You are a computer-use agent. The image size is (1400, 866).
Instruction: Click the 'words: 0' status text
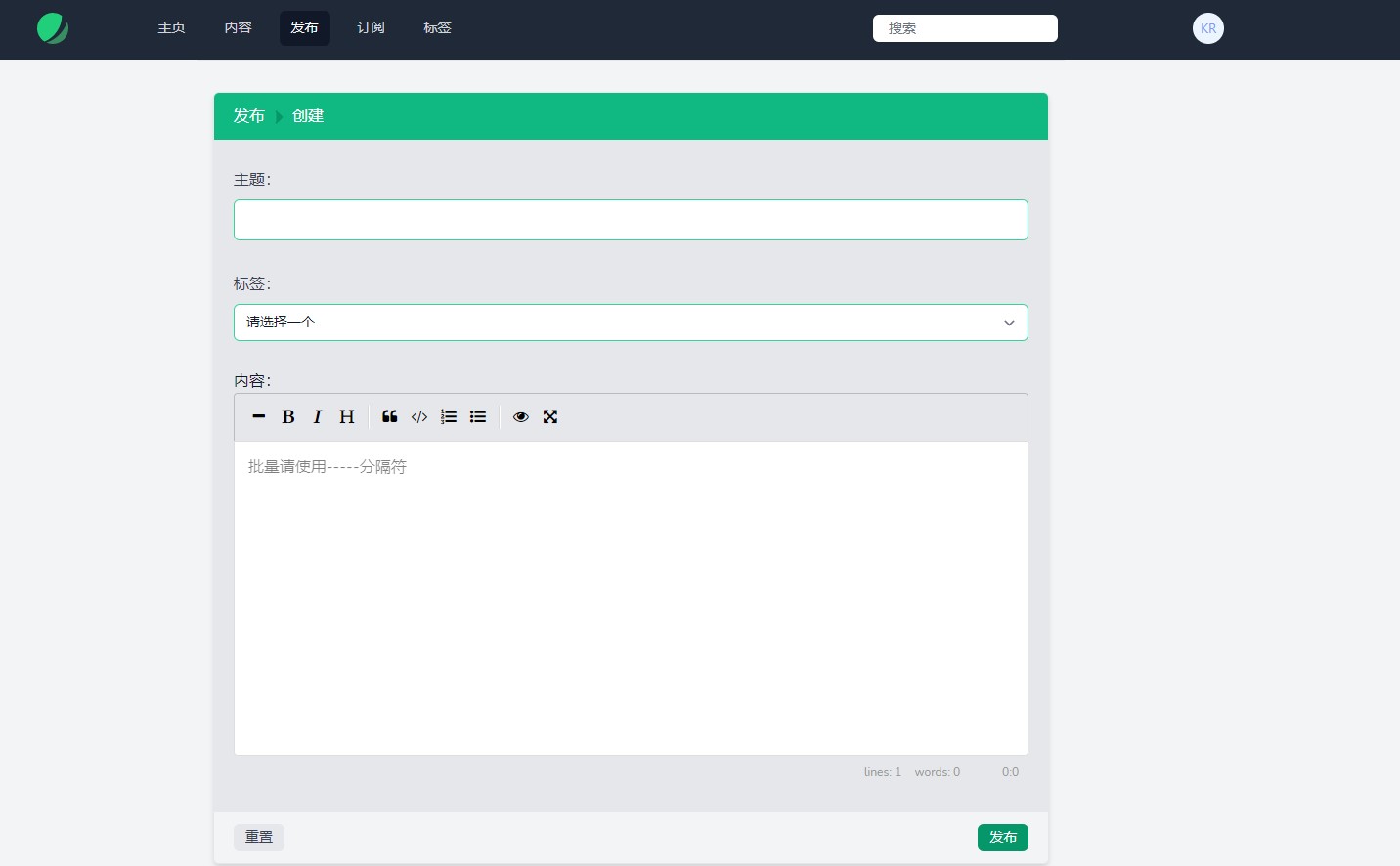[937, 772]
